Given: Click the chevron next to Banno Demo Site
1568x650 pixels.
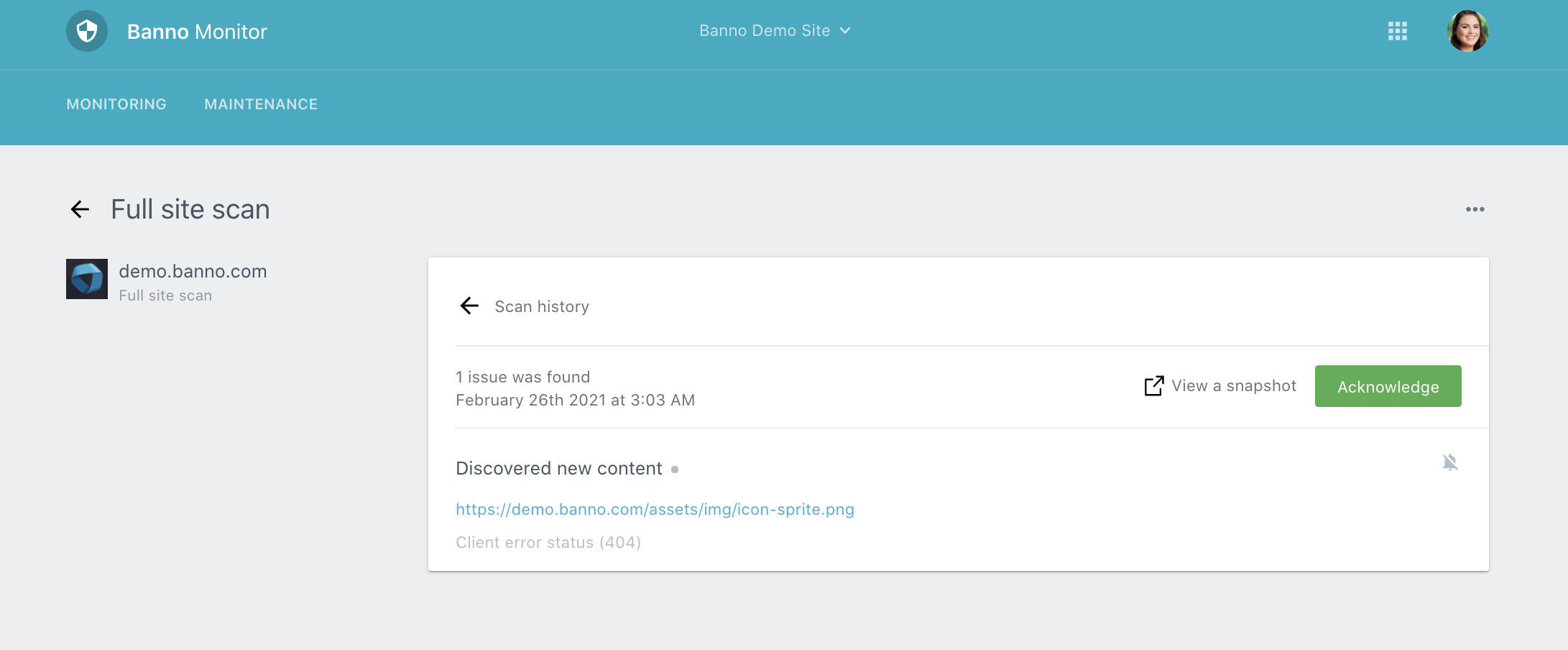Looking at the screenshot, I should click(x=845, y=31).
